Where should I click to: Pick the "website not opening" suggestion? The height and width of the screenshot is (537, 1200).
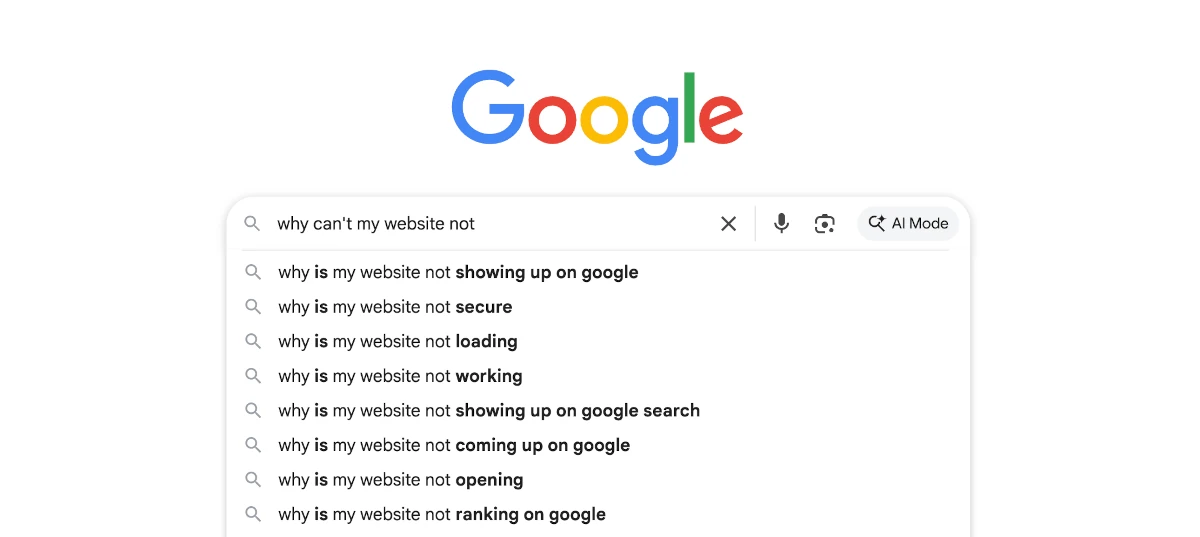[401, 480]
